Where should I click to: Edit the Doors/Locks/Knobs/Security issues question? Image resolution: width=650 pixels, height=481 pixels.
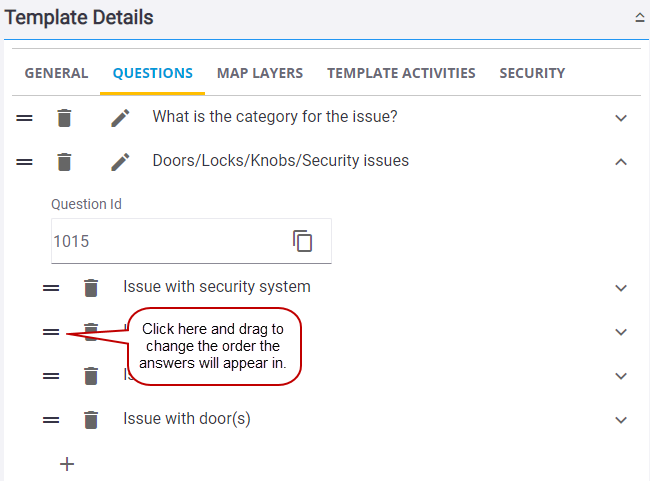tap(120, 161)
